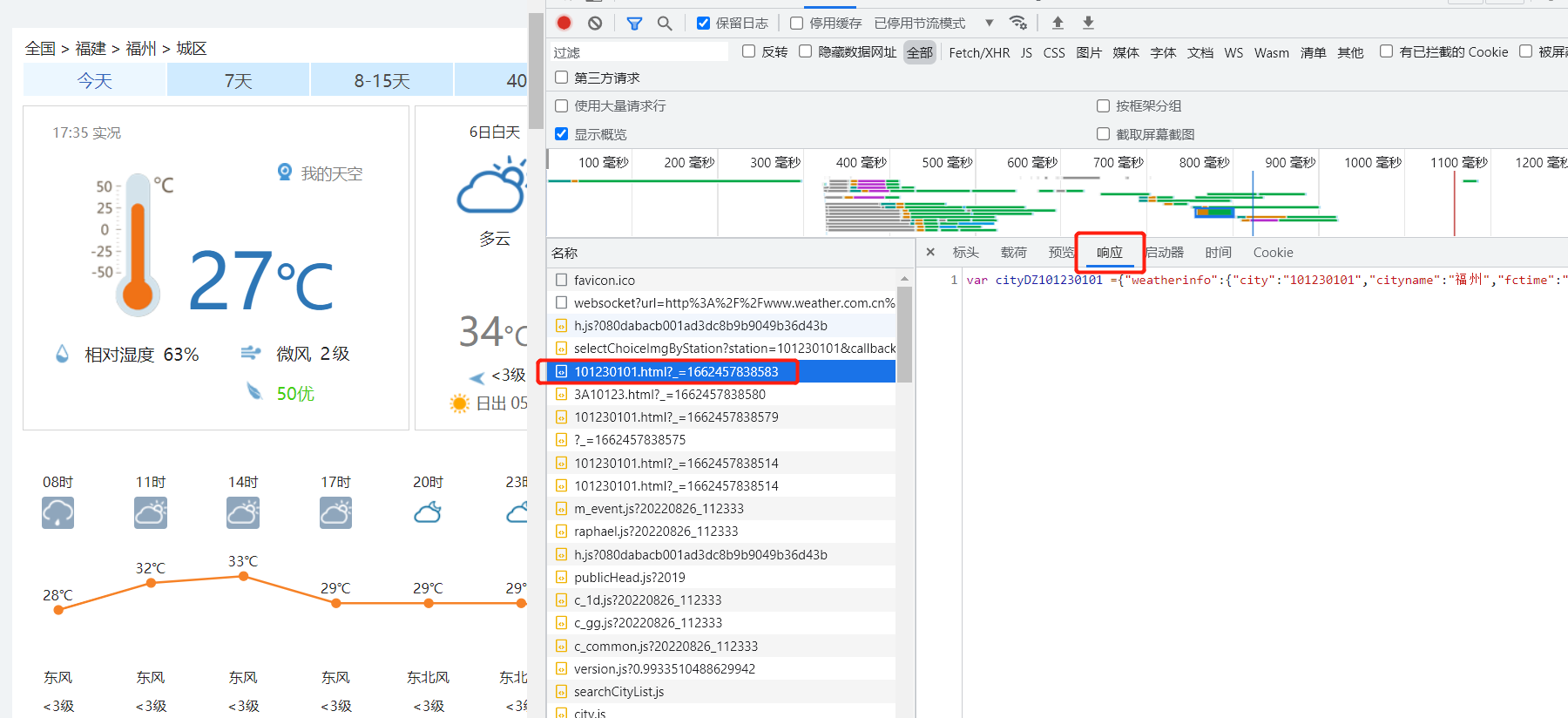Select 3A10123.html?_=1662457838580 request
The width and height of the screenshot is (1568, 718).
[721, 394]
